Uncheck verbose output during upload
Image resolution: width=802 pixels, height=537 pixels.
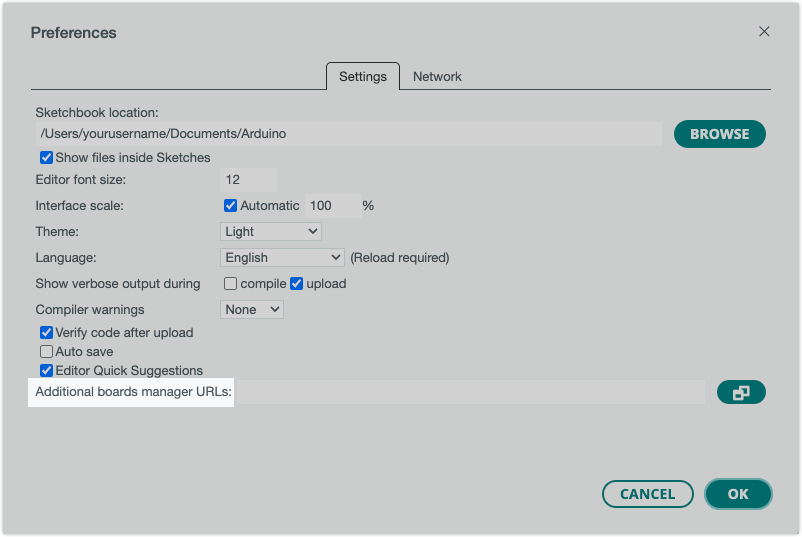(296, 284)
